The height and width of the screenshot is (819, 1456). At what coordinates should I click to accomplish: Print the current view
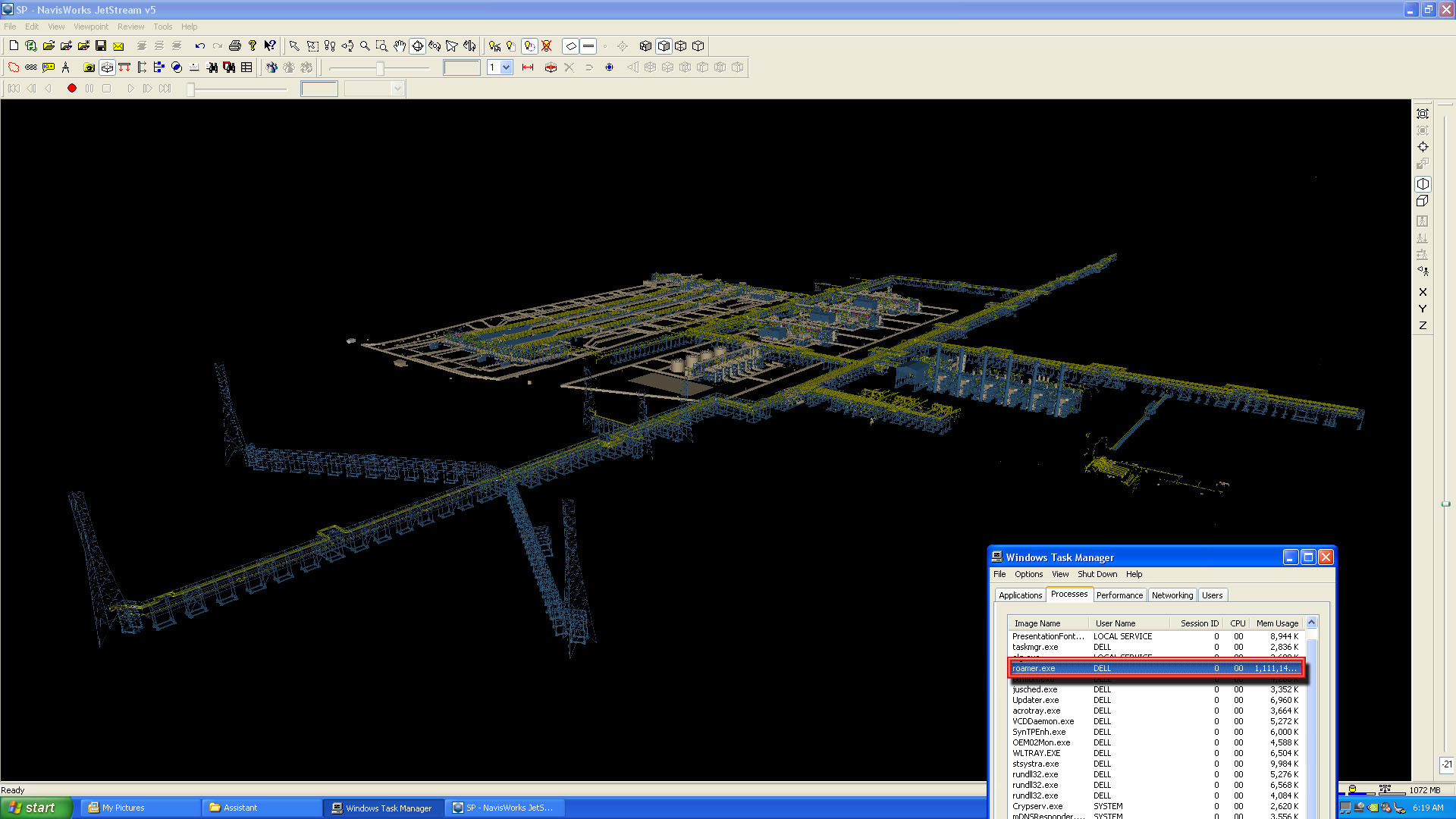[x=235, y=46]
